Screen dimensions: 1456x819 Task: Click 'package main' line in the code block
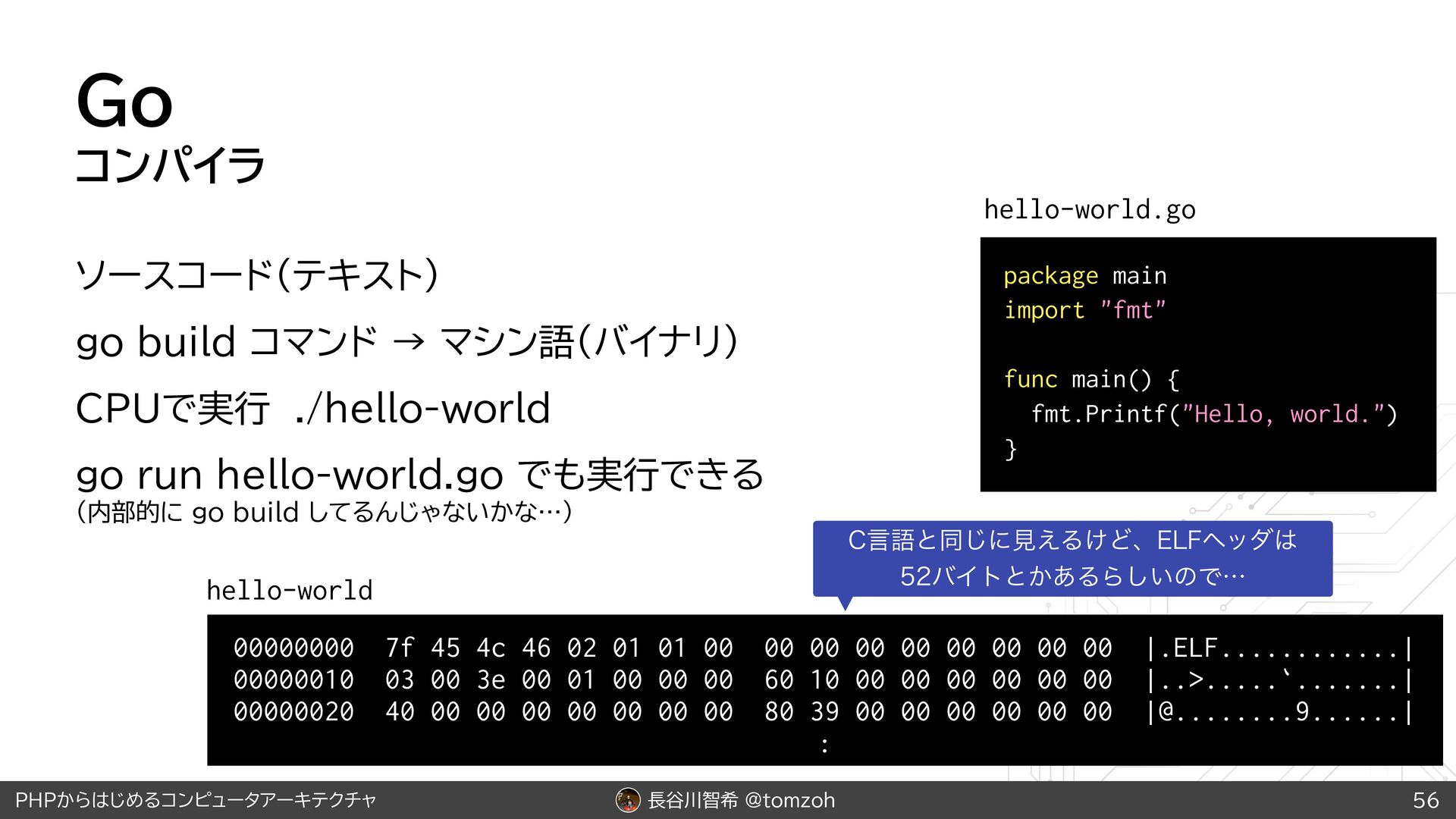tap(1084, 275)
